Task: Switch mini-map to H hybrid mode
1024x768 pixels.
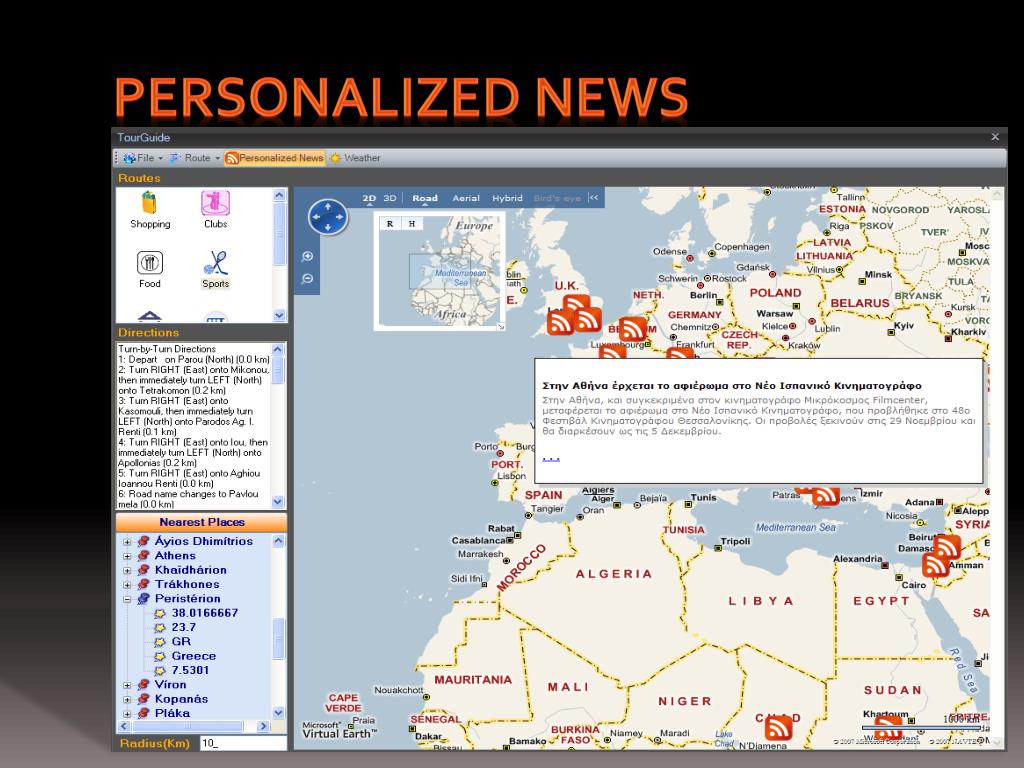Action: point(411,224)
